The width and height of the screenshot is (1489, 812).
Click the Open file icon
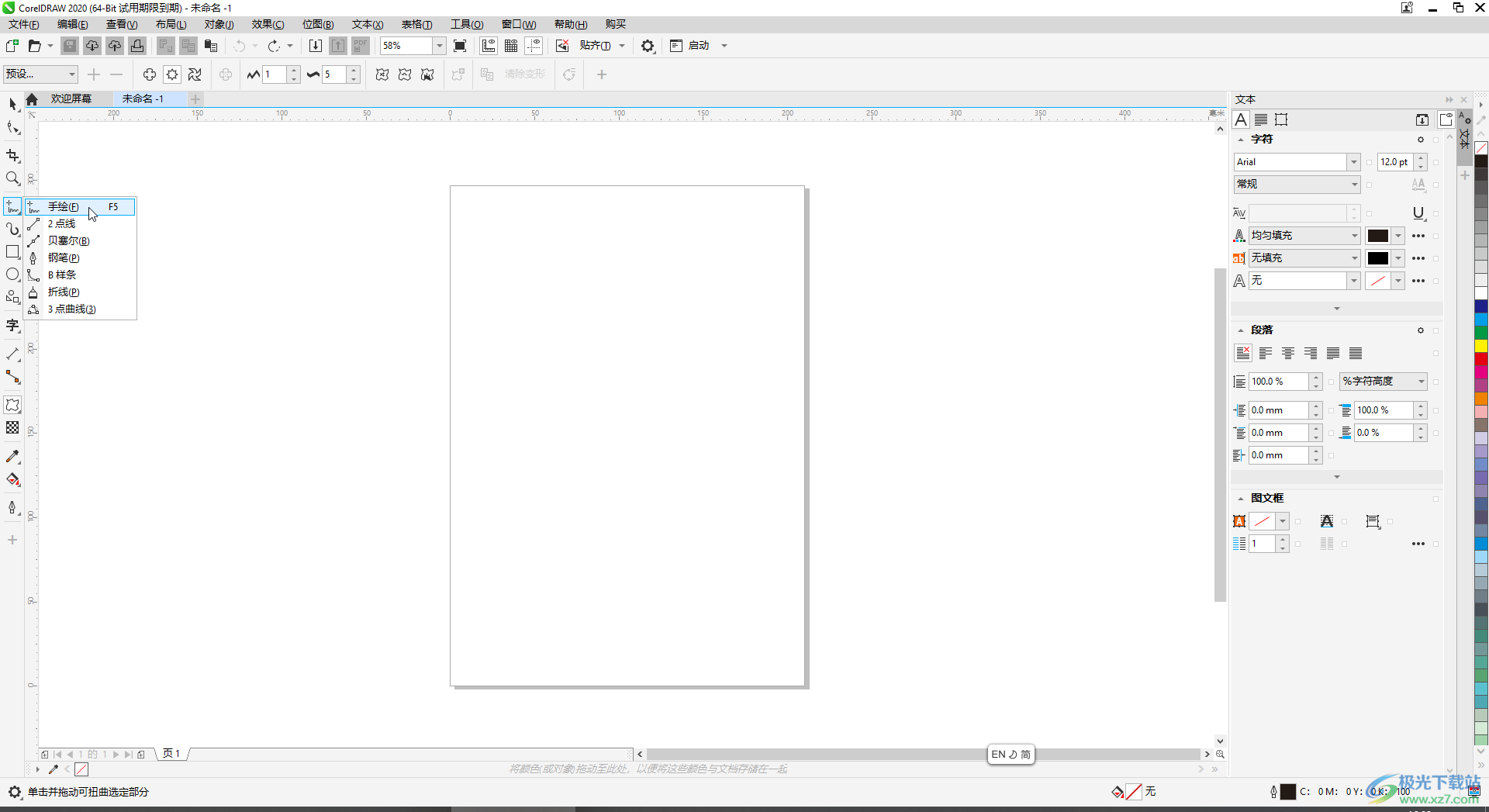[34, 46]
